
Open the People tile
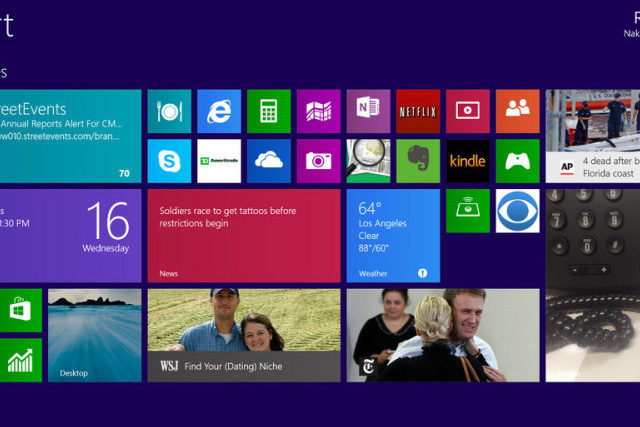pyautogui.click(x=518, y=111)
